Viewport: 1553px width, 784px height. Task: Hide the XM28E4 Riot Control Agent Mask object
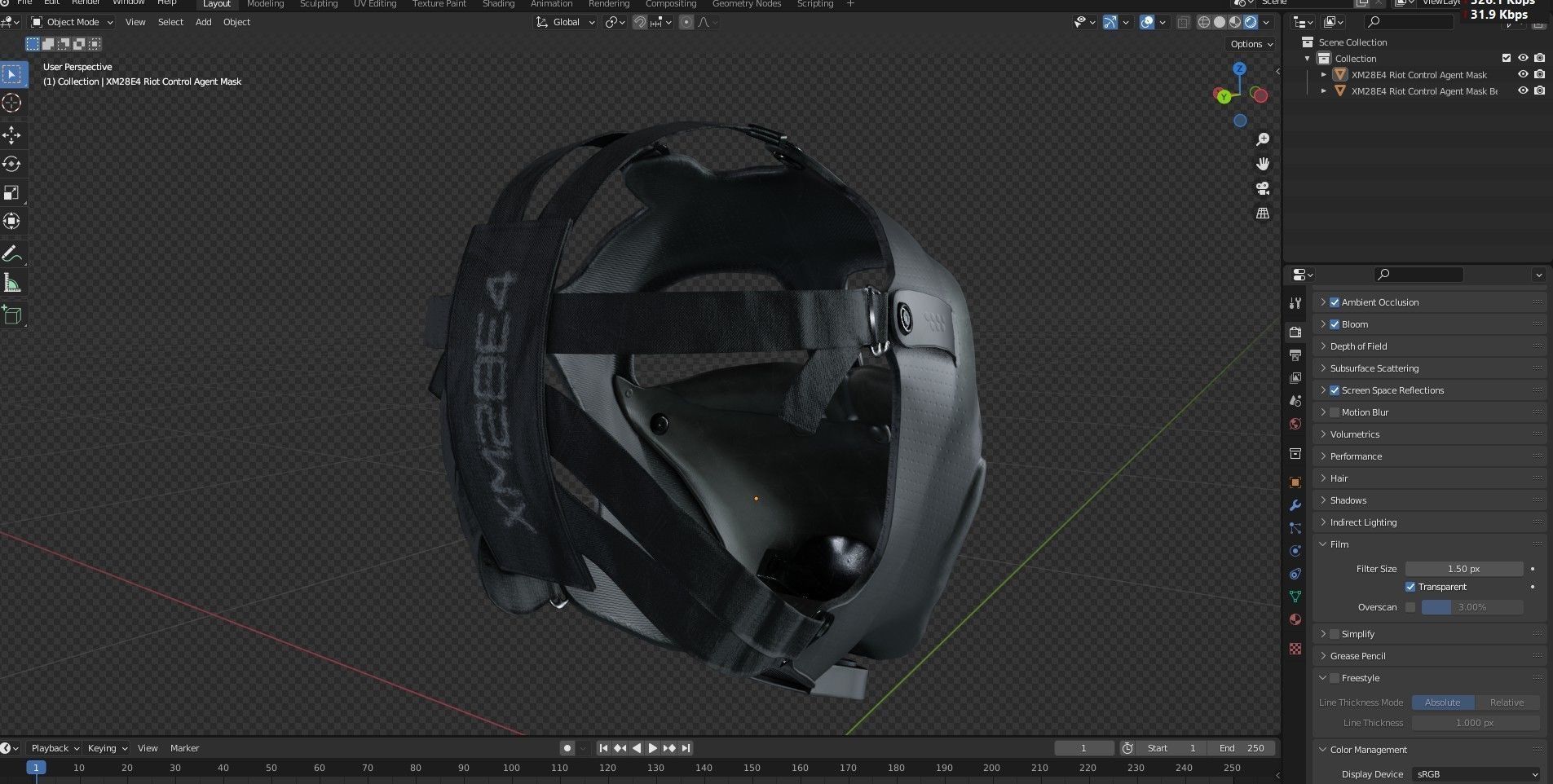tap(1523, 74)
